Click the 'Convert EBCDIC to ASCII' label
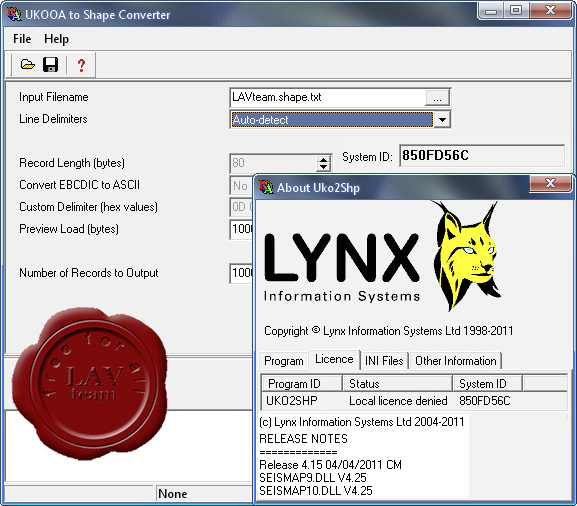The image size is (577, 506). click(x=79, y=185)
